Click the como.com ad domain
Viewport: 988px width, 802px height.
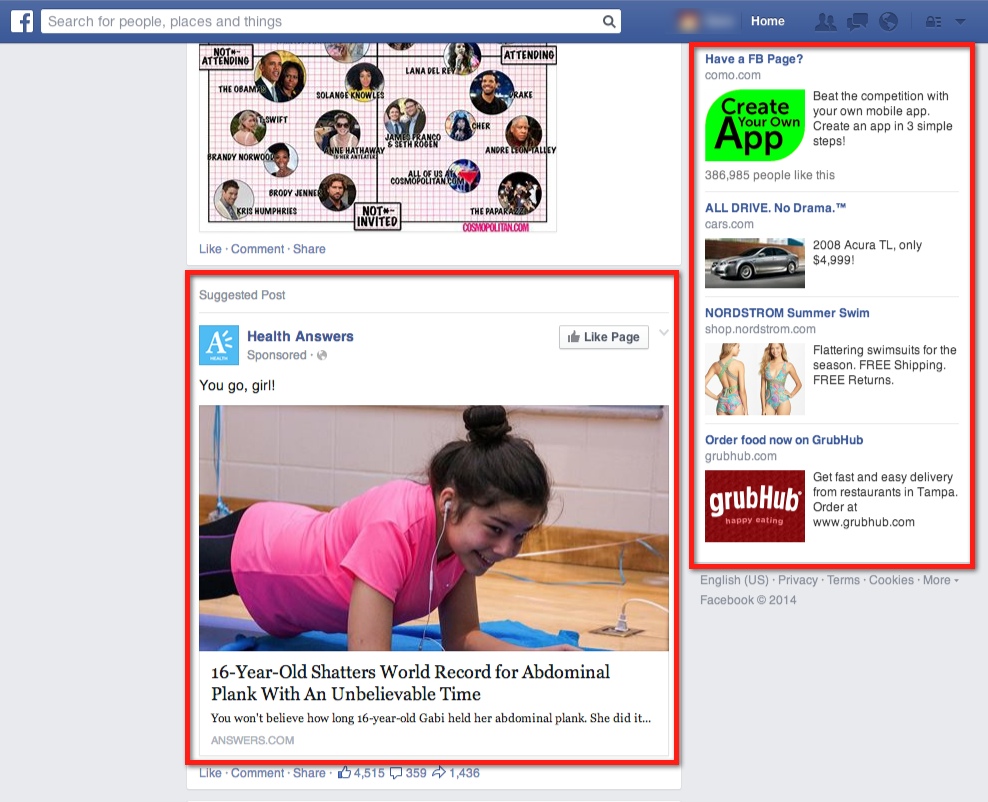pos(732,76)
